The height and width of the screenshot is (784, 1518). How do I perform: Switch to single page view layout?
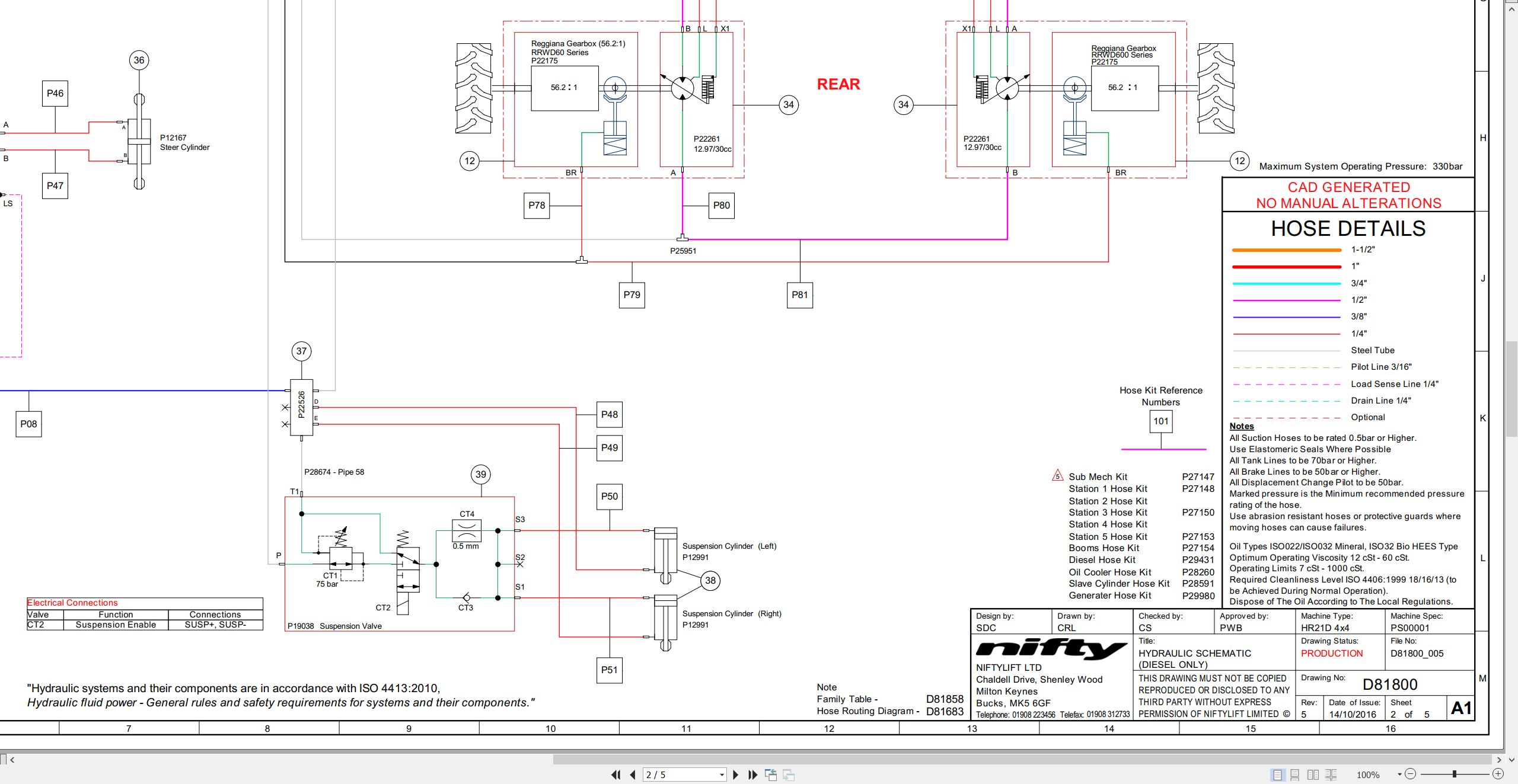1277,775
